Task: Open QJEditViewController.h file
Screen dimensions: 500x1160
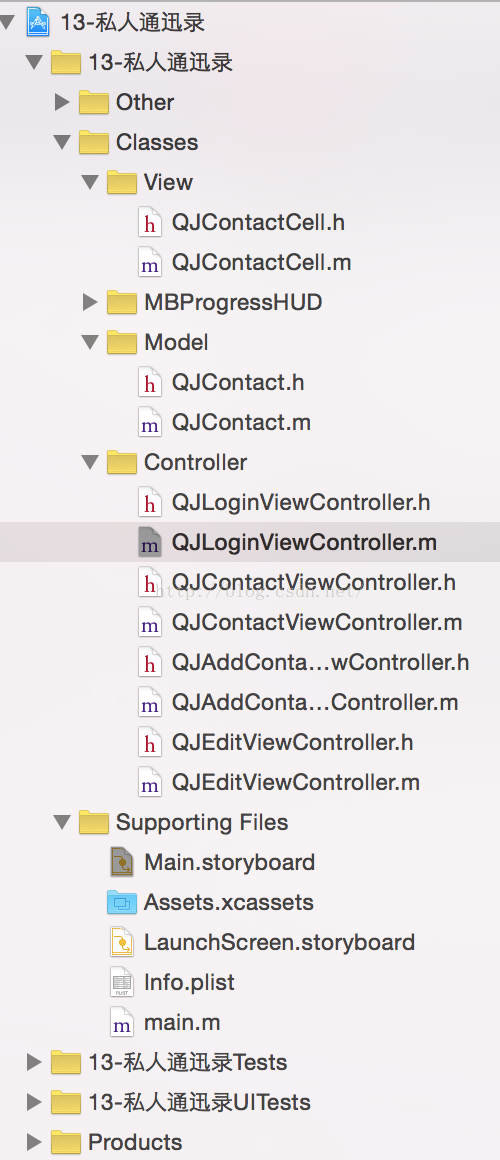Action: pyautogui.click(x=292, y=742)
